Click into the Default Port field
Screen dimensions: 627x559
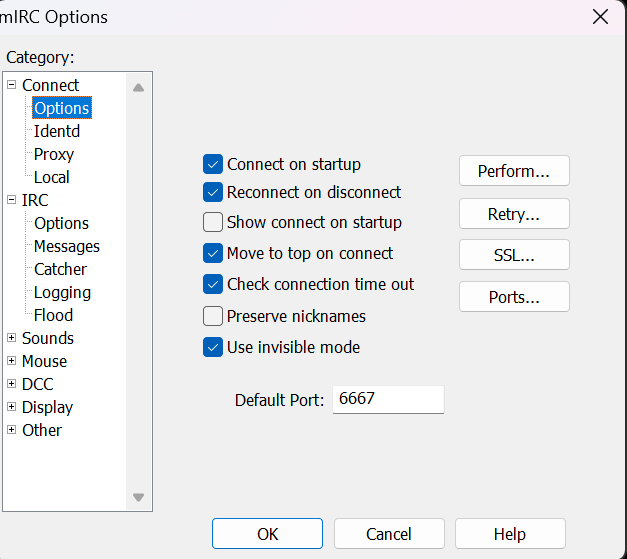coord(387,399)
